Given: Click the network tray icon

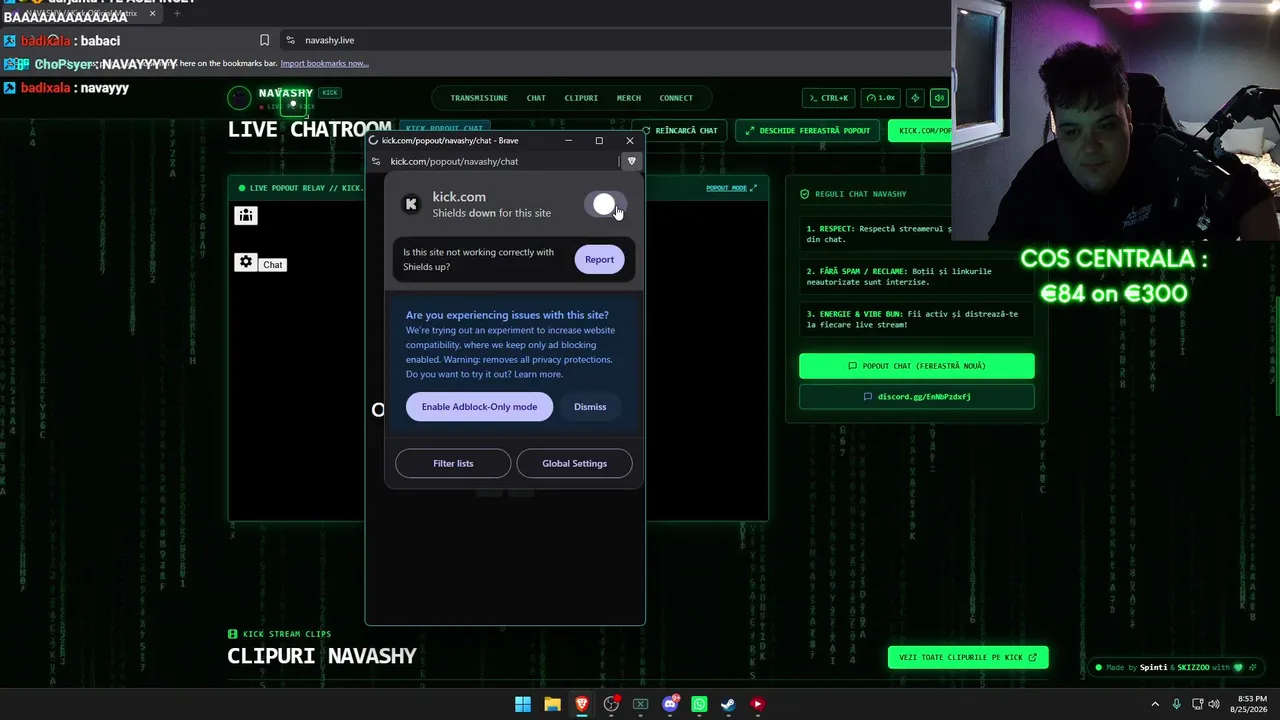Looking at the screenshot, I should (x=1197, y=704).
